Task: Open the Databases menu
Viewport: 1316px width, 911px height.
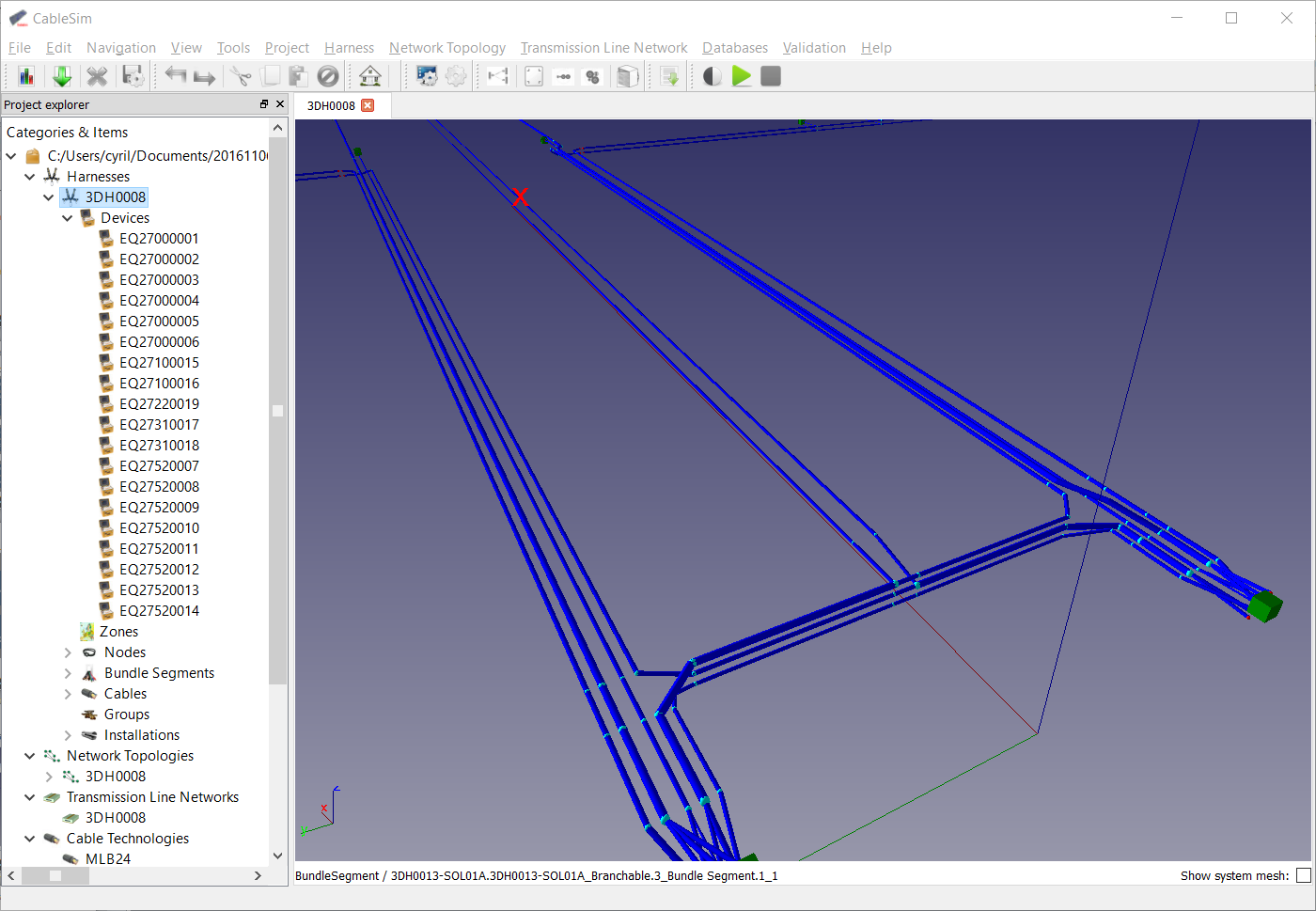Action: pos(735,48)
